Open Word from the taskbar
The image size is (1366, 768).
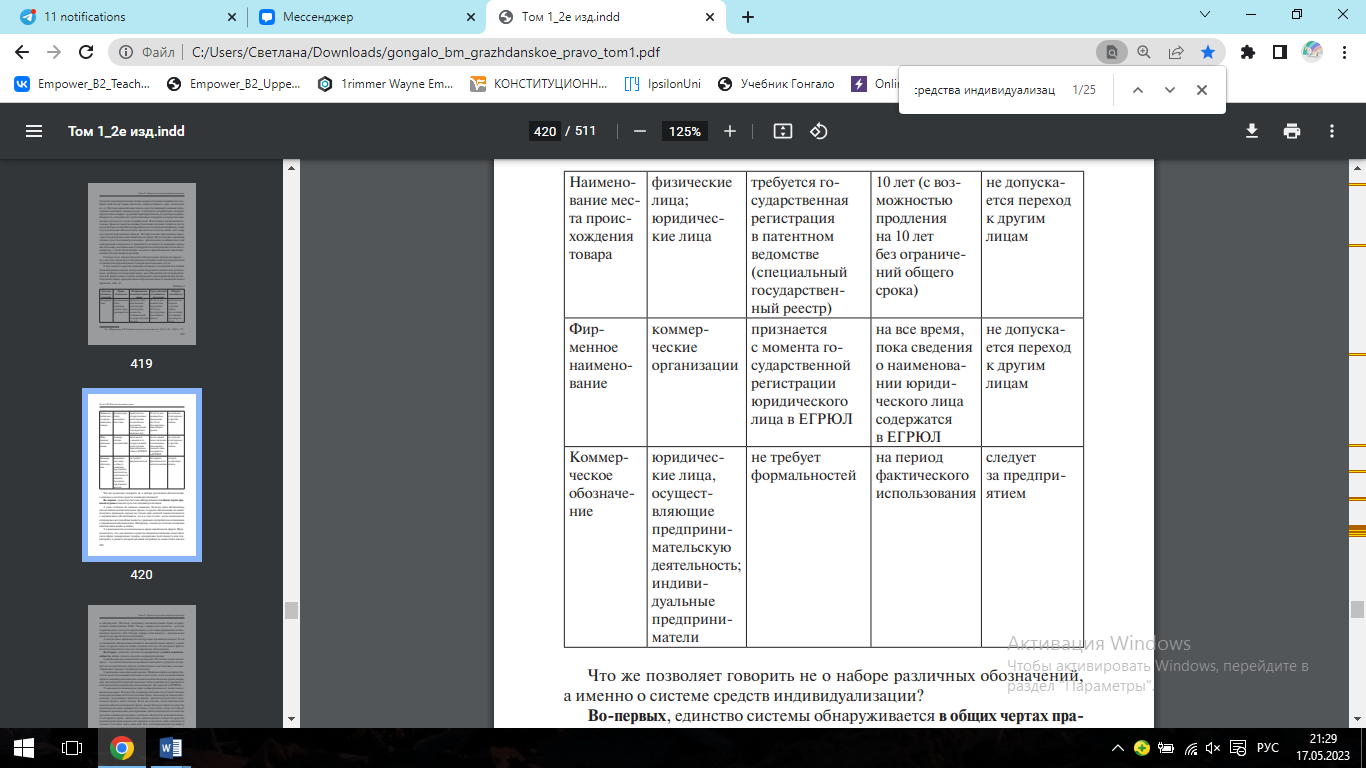[x=170, y=747]
